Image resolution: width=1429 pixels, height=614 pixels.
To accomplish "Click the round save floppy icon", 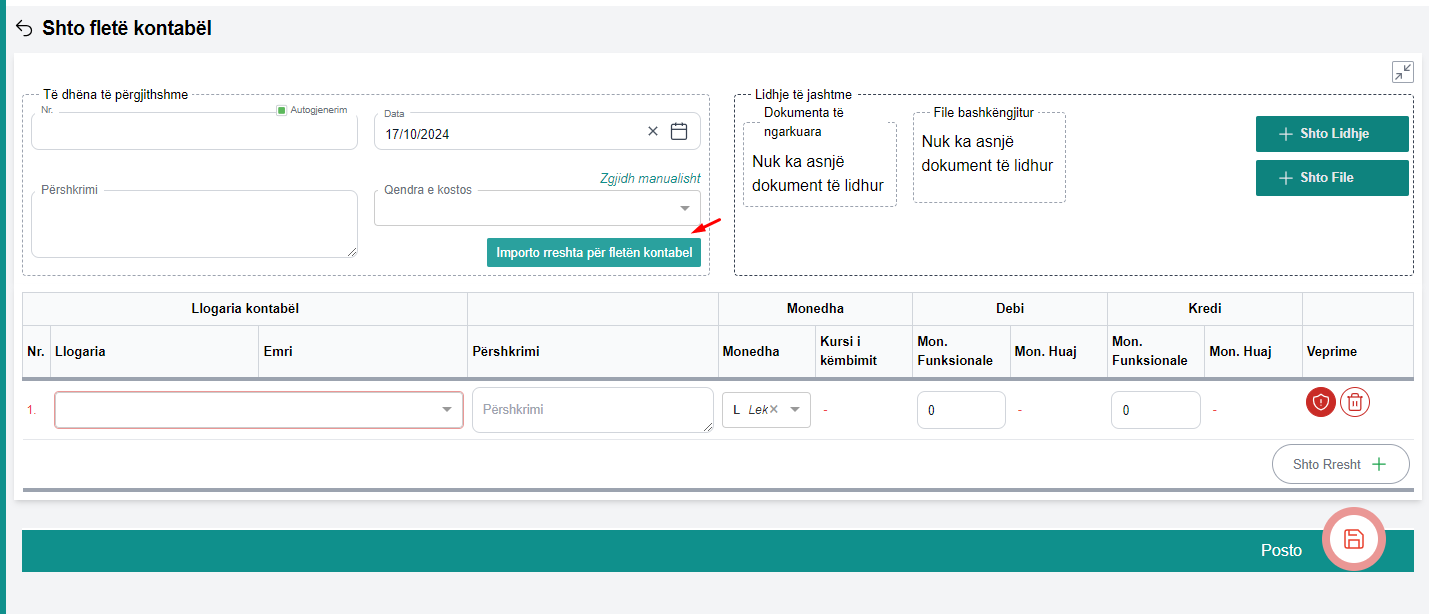I will [x=1353, y=539].
